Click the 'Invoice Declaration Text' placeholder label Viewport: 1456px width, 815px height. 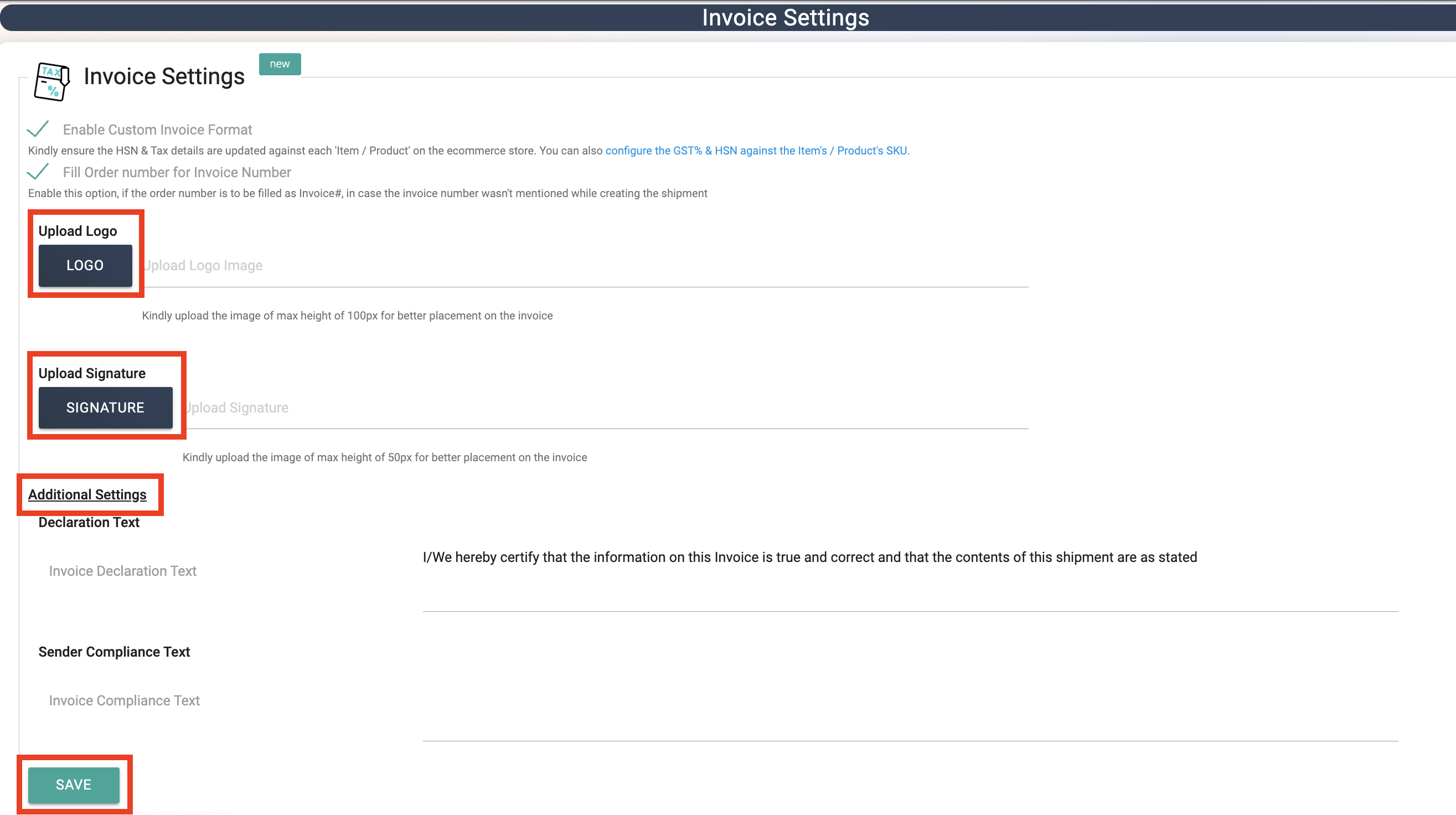tap(123, 571)
